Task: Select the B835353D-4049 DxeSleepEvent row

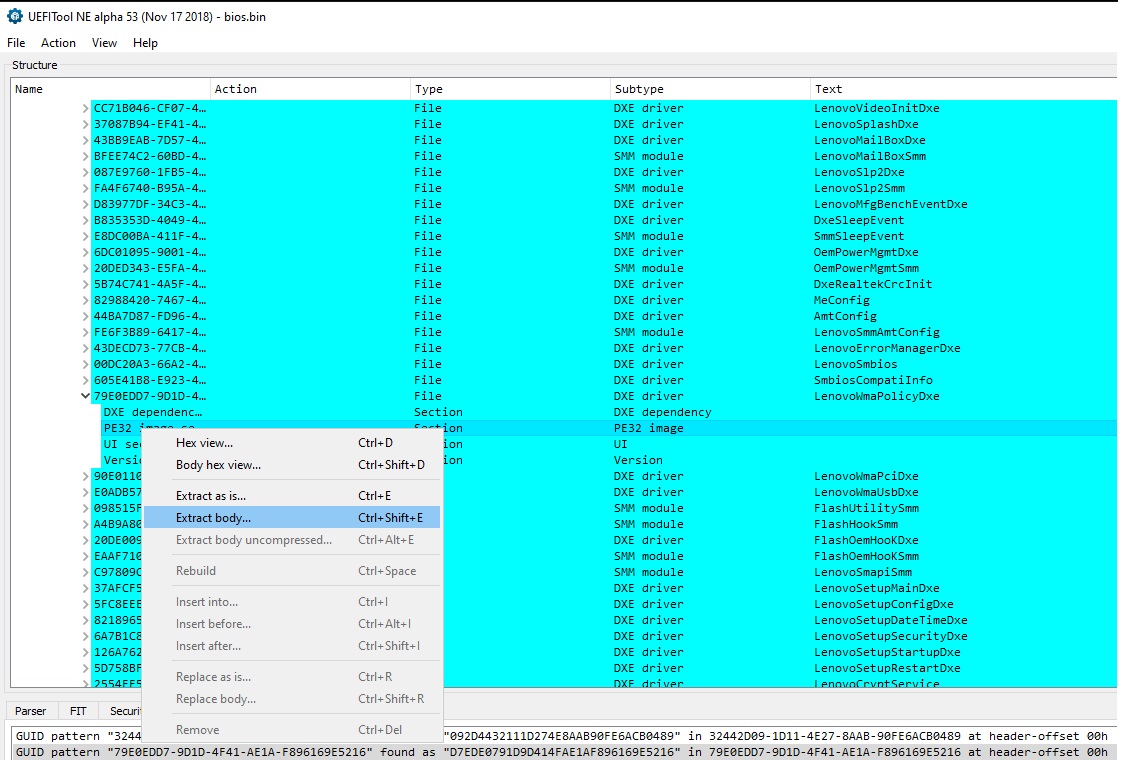Action: 603,220
